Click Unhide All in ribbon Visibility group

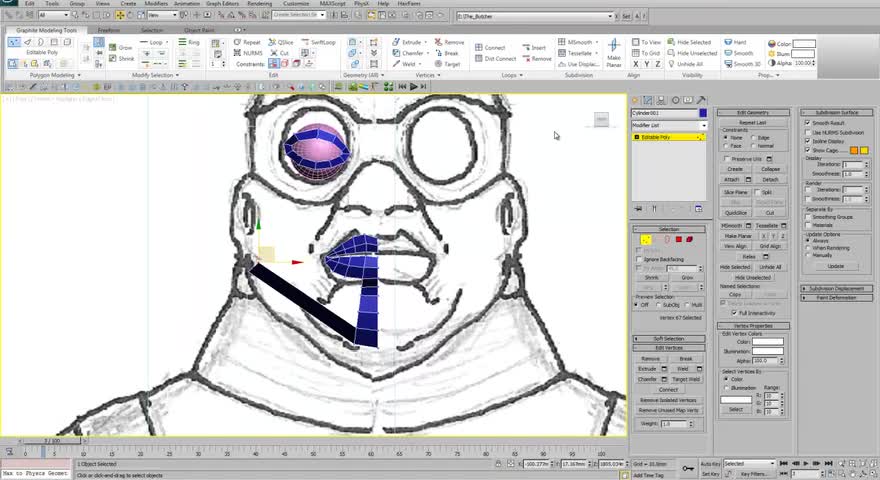click(685, 64)
